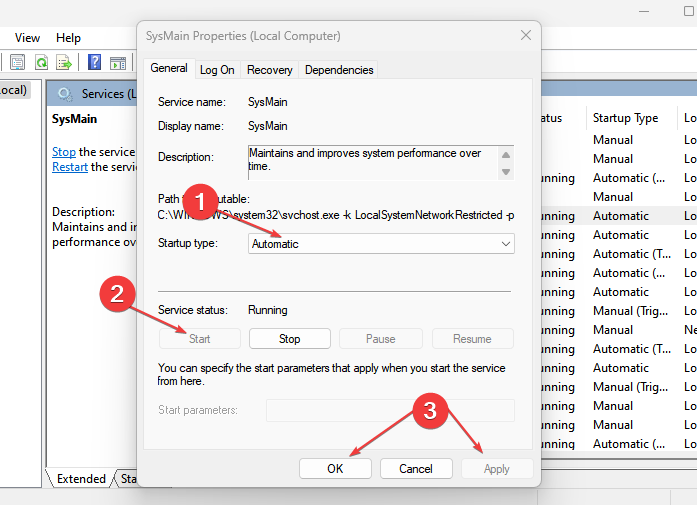
Task: Click the Resume button
Action: point(472,339)
